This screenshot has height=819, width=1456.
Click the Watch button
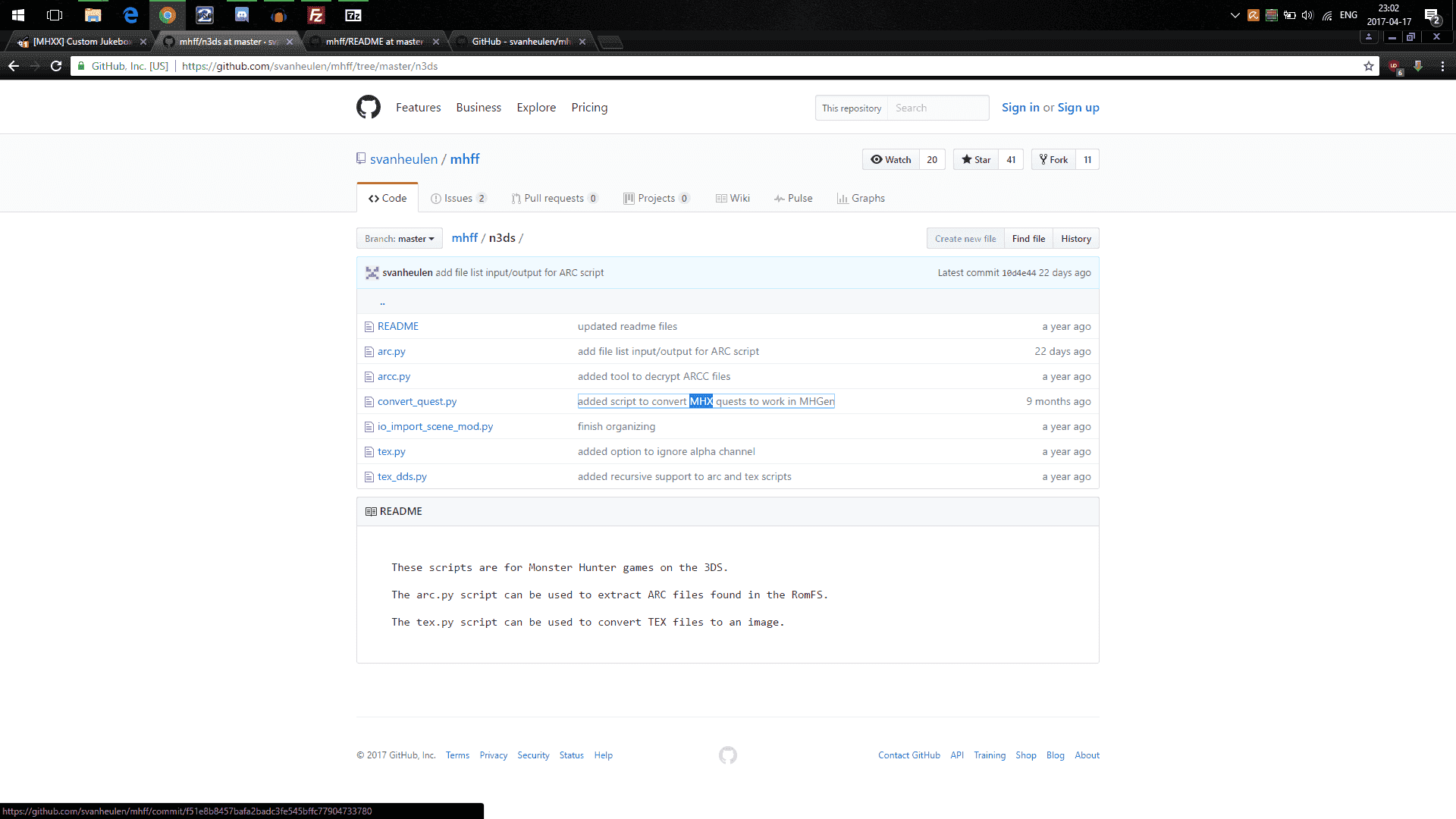pyautogui.click(x=891, y=159)
